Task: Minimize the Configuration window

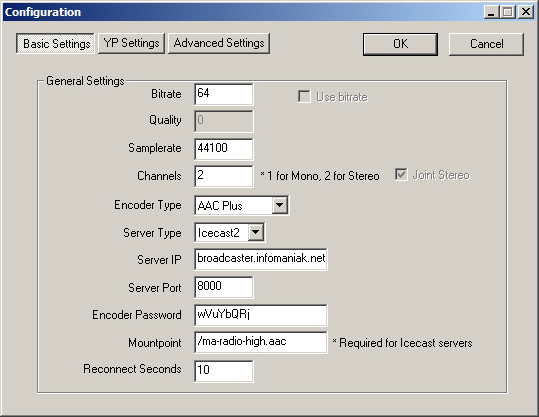Action: pos(492,12)
